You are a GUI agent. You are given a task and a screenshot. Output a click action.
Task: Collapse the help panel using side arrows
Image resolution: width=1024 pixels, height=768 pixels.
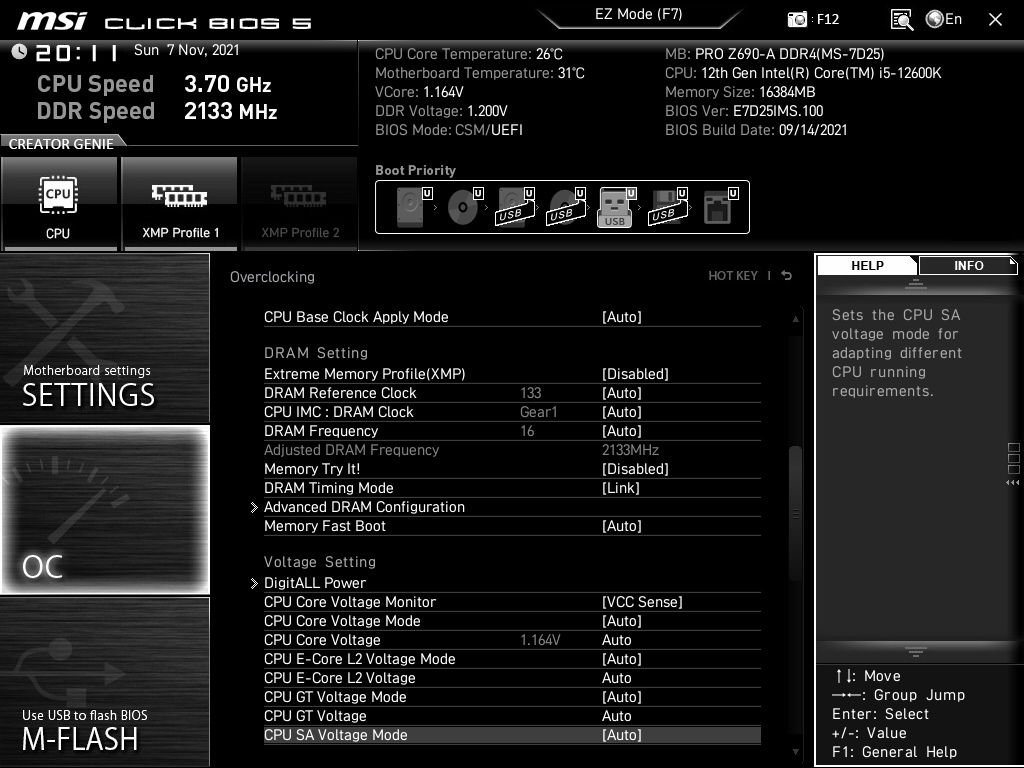[1013, 483]
